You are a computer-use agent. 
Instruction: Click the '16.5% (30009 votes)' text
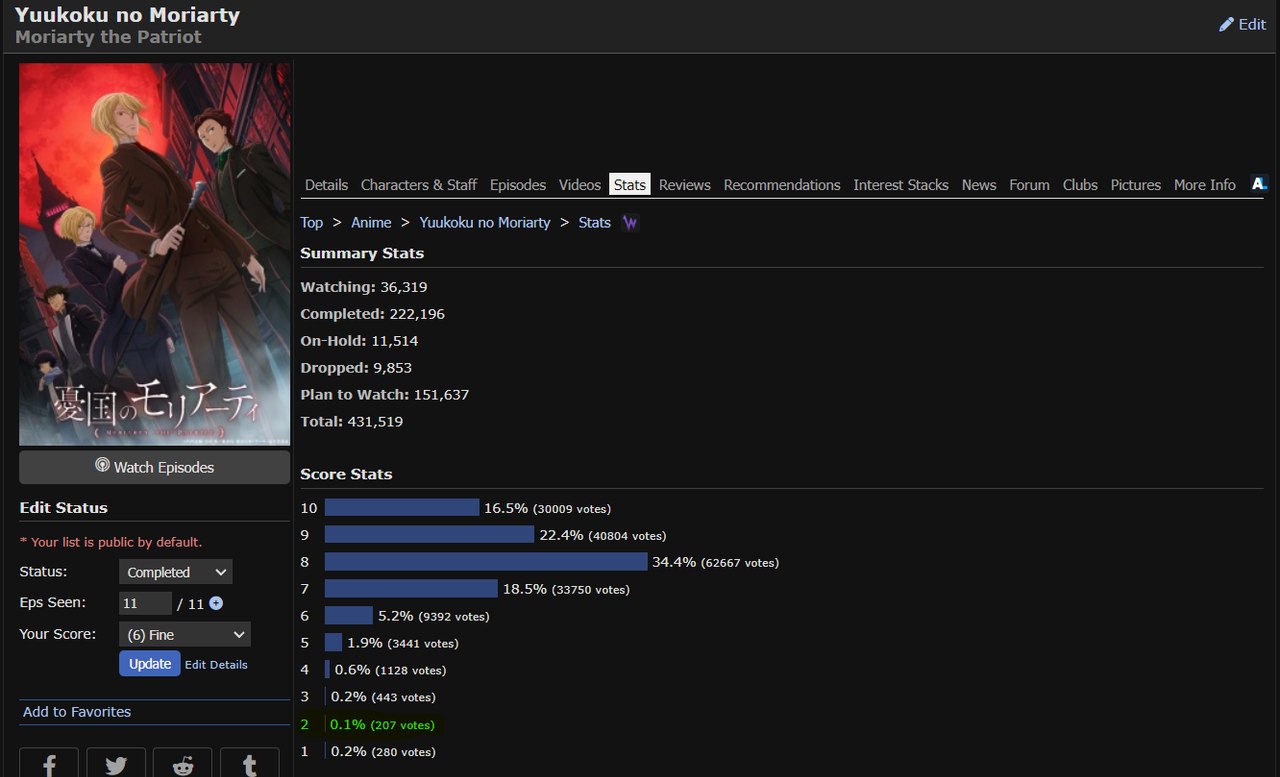548,508
